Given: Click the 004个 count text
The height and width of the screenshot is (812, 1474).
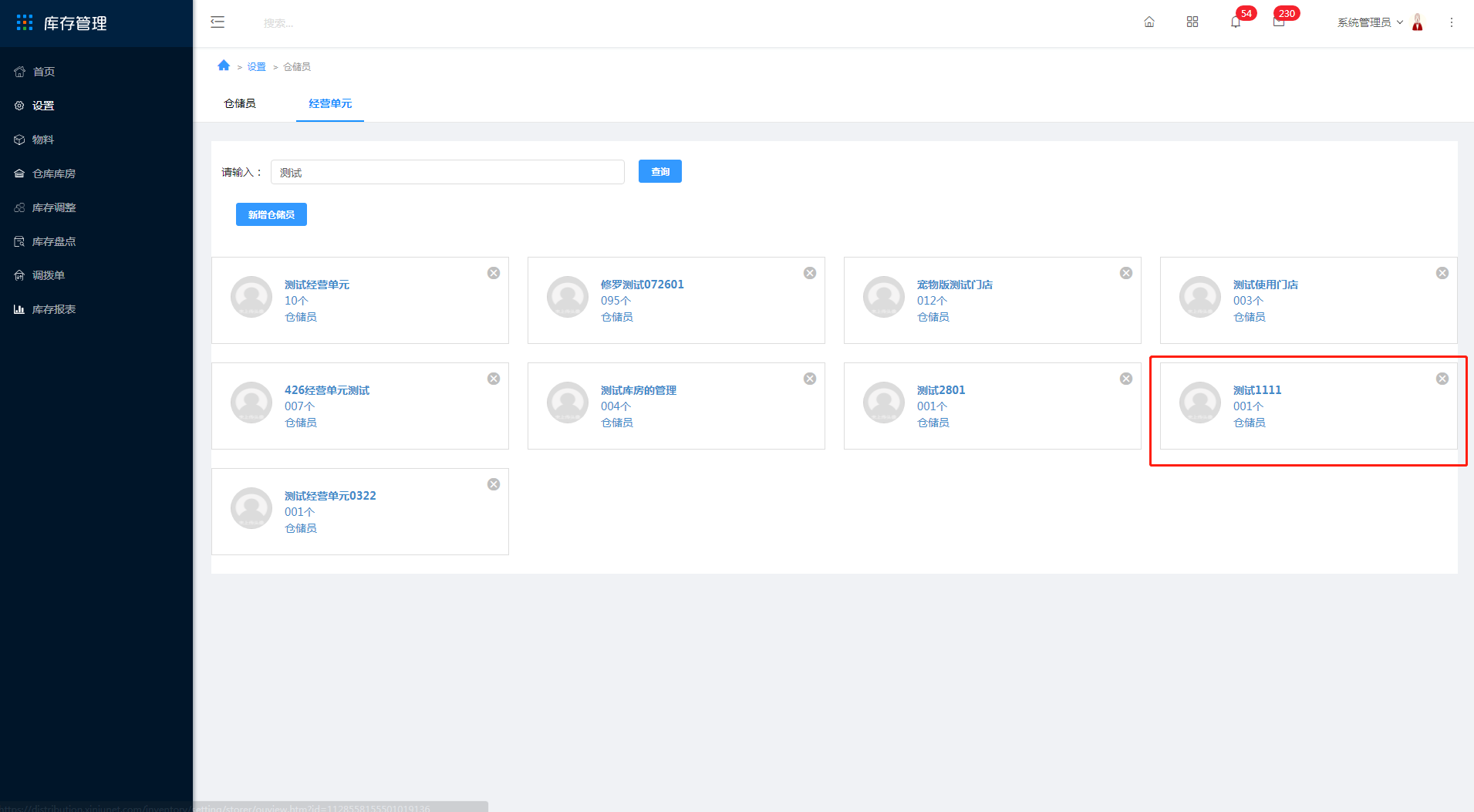Looking at the screenshot, I should pyautogui.click(x=616, y=406).
